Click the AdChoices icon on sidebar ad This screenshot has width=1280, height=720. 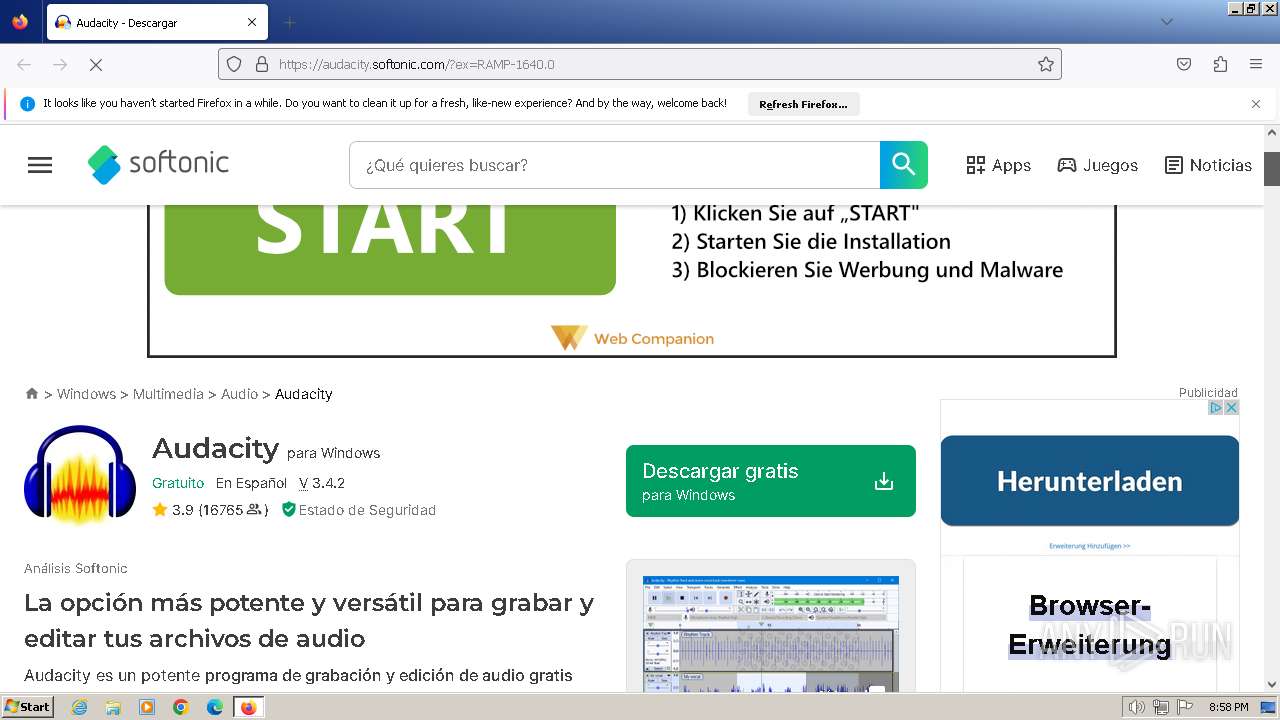[x=1216, y=407]
